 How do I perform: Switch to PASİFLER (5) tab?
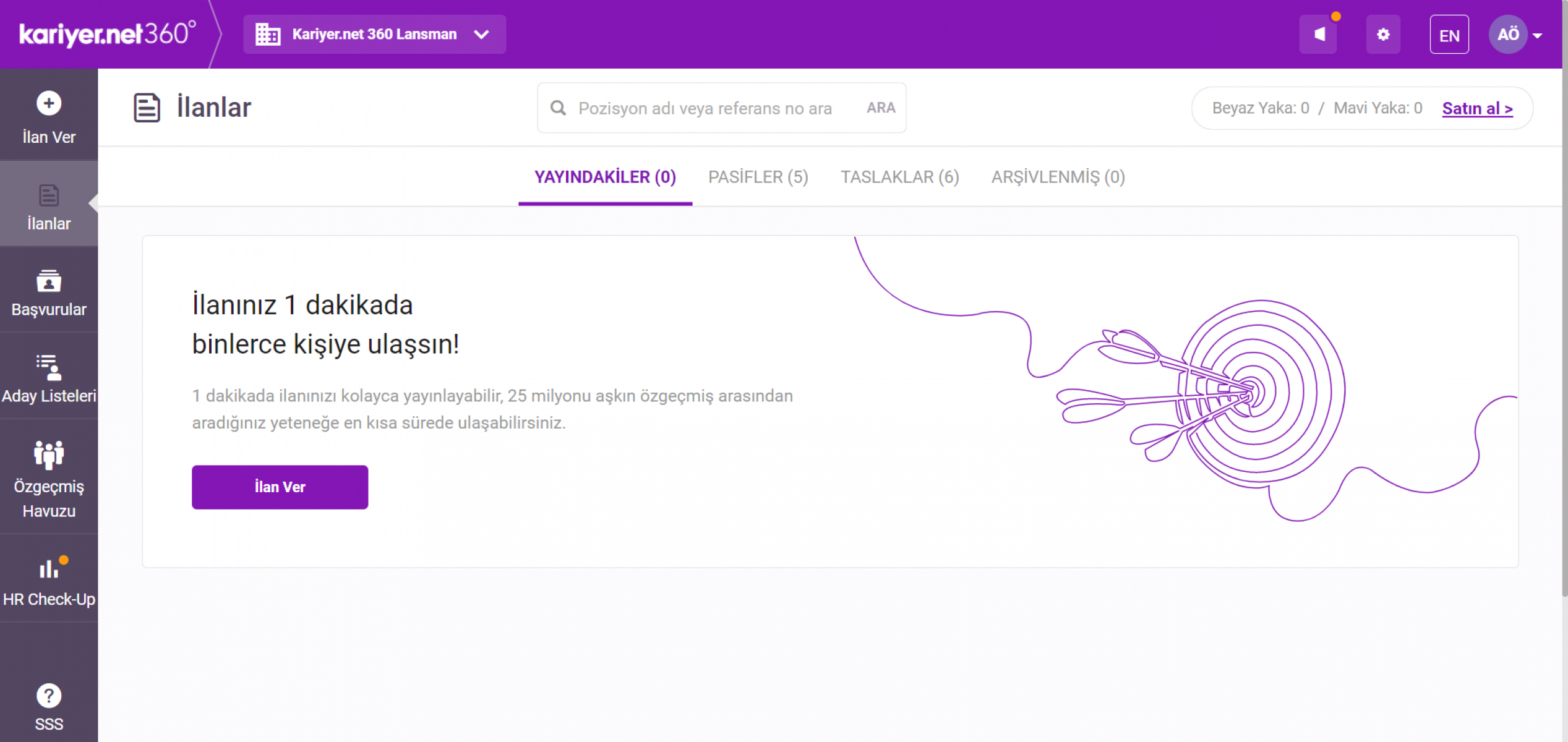[x=758, y=177]
